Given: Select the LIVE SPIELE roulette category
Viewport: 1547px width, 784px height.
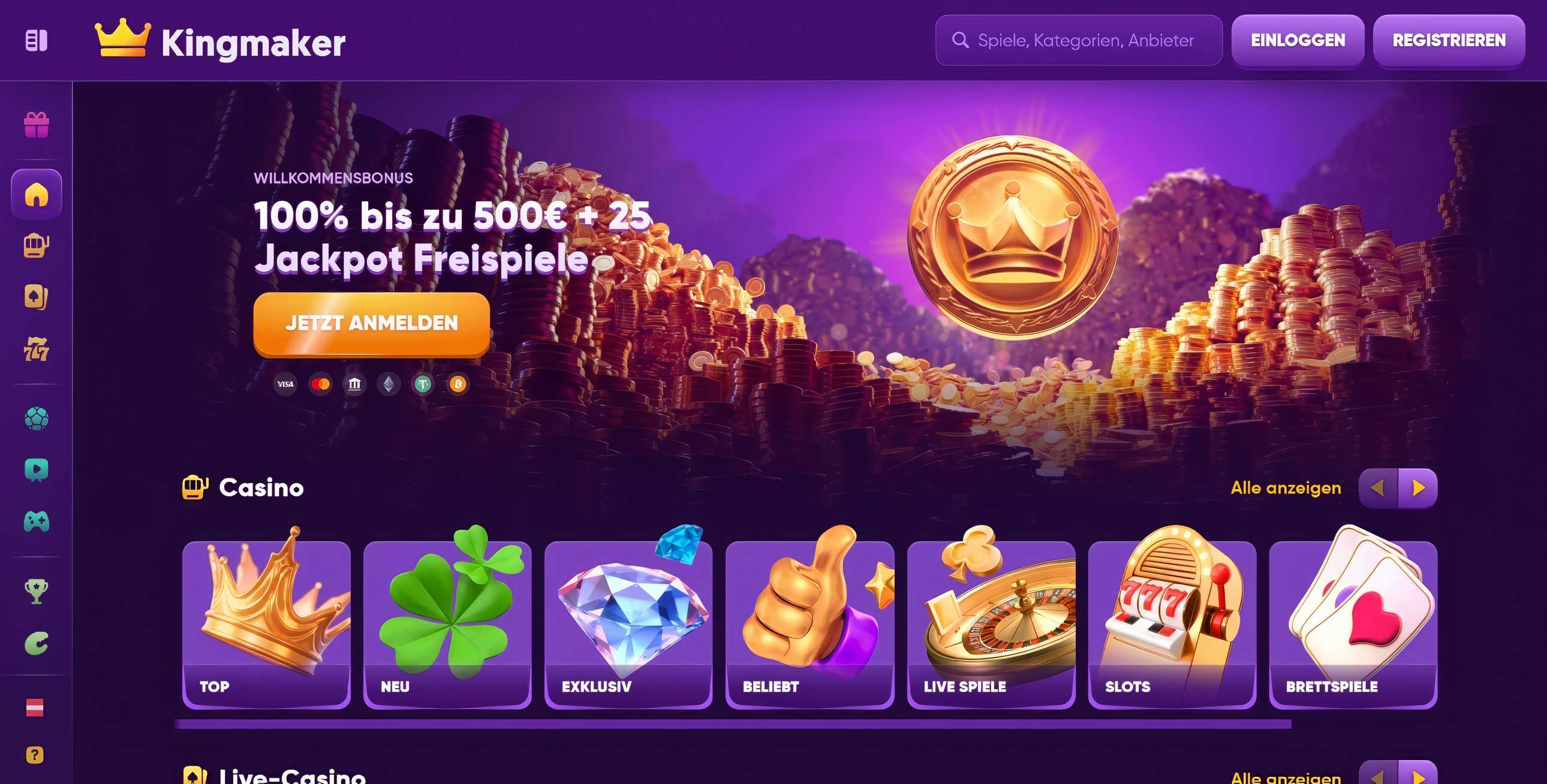Looking at the screenshot, I should [x=991, y=625].
